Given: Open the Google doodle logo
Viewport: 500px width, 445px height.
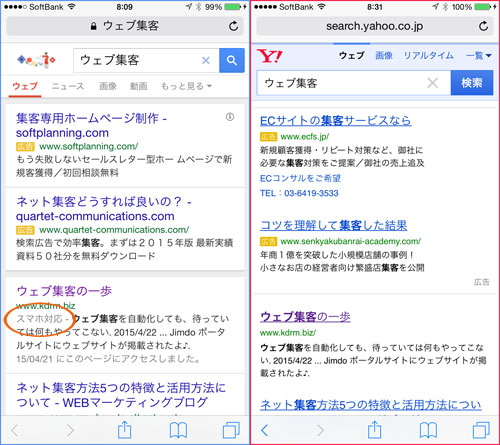Looking at the screenshot, I should click(36, 60).
